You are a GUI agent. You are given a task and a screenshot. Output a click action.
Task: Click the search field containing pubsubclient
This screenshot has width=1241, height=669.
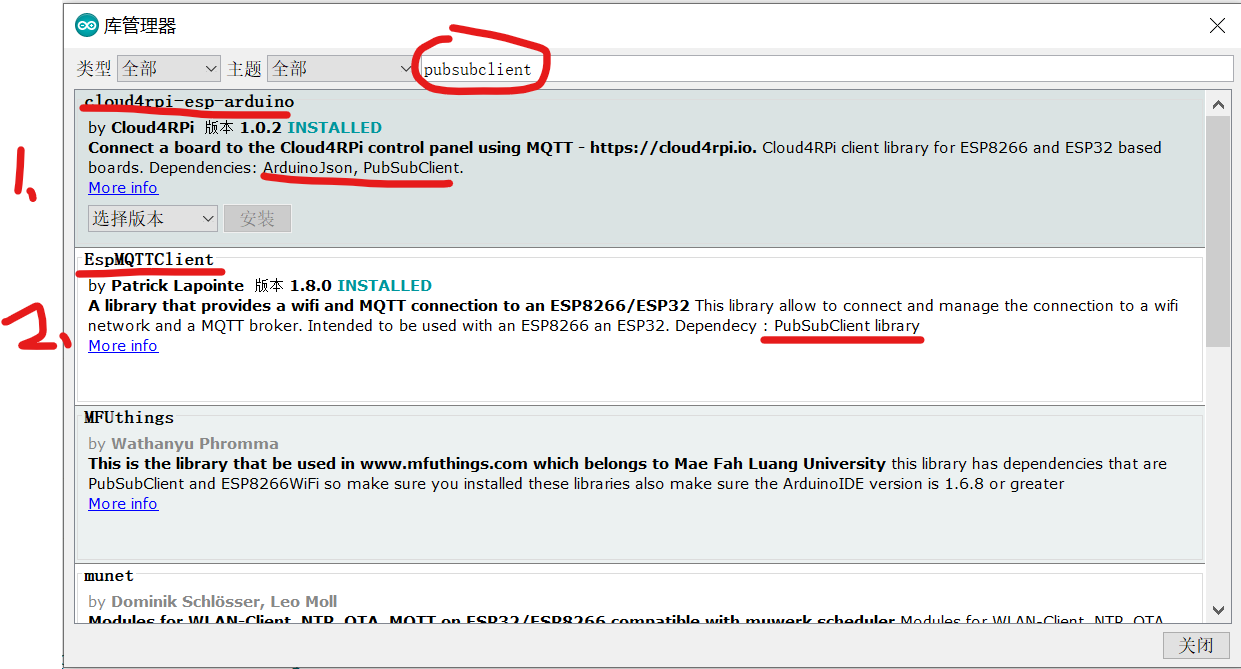pyautogui.click(x=826, y=69)
